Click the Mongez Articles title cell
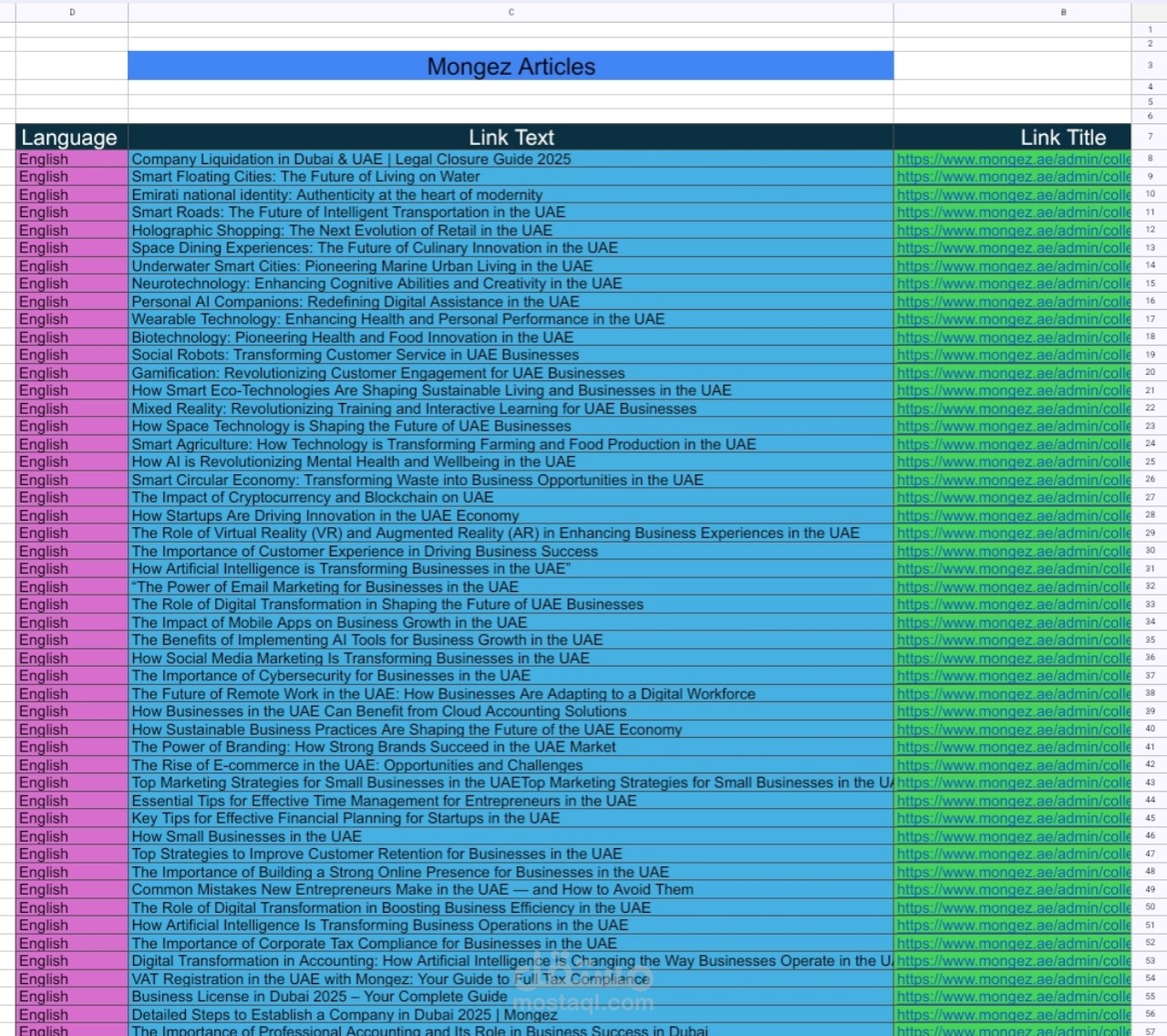 (511, 66)
